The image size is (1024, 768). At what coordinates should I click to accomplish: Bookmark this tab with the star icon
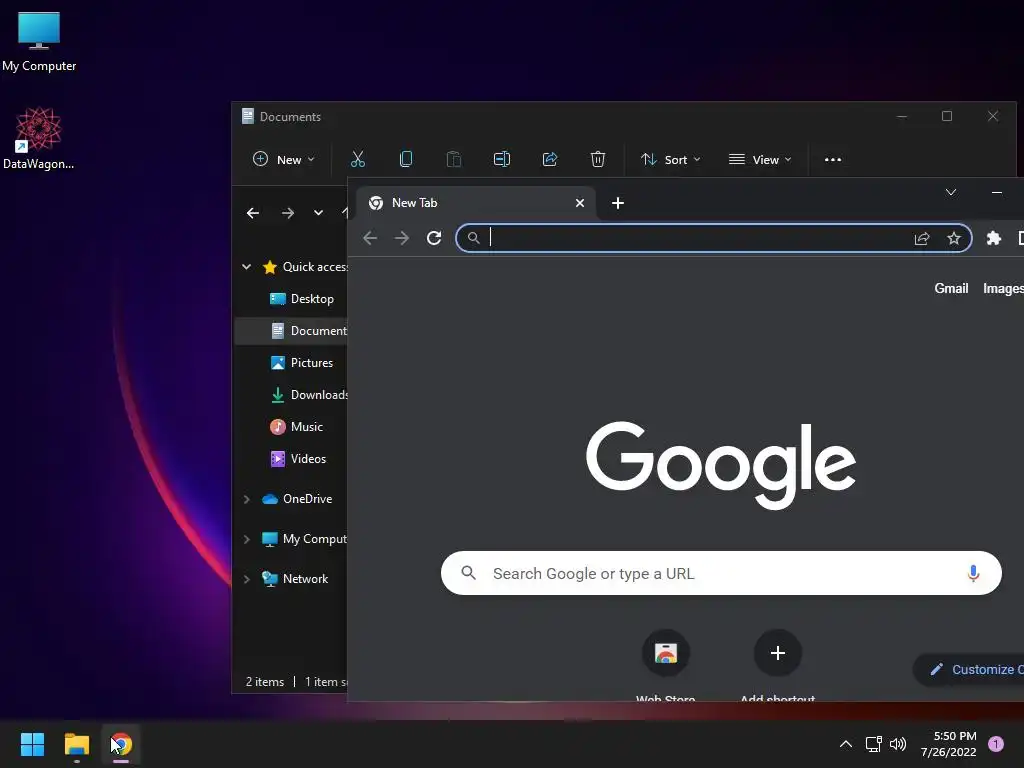click(954, 238)
